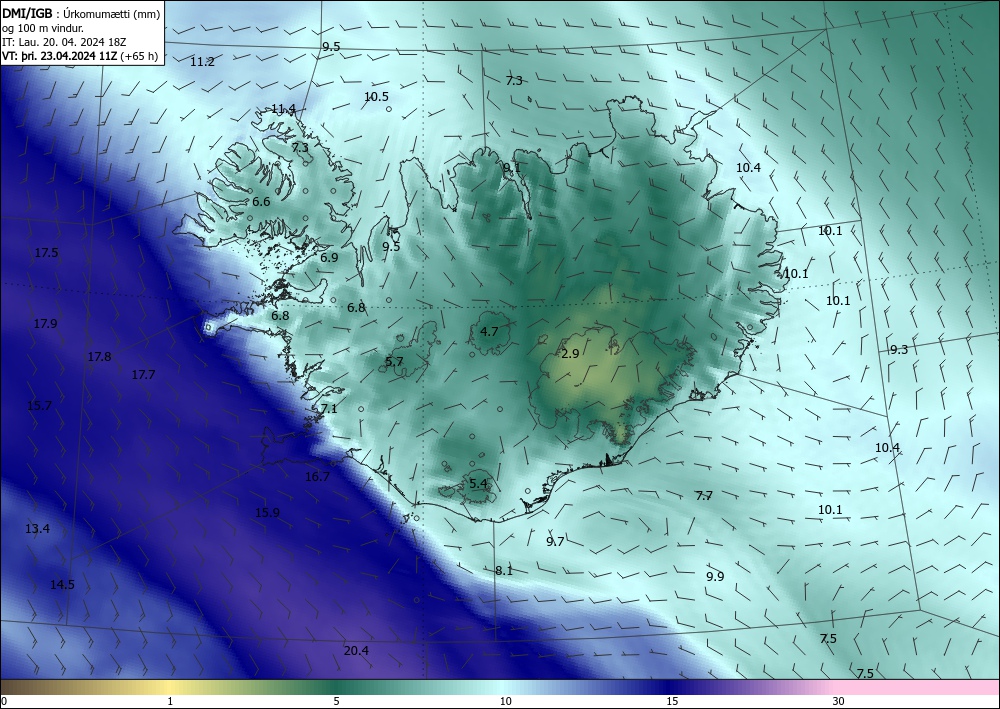Select the 'IT: Lau. 20. 04. 2024 18Z' line
This screenshot has height=709, width=1000.
pos(64,42)
